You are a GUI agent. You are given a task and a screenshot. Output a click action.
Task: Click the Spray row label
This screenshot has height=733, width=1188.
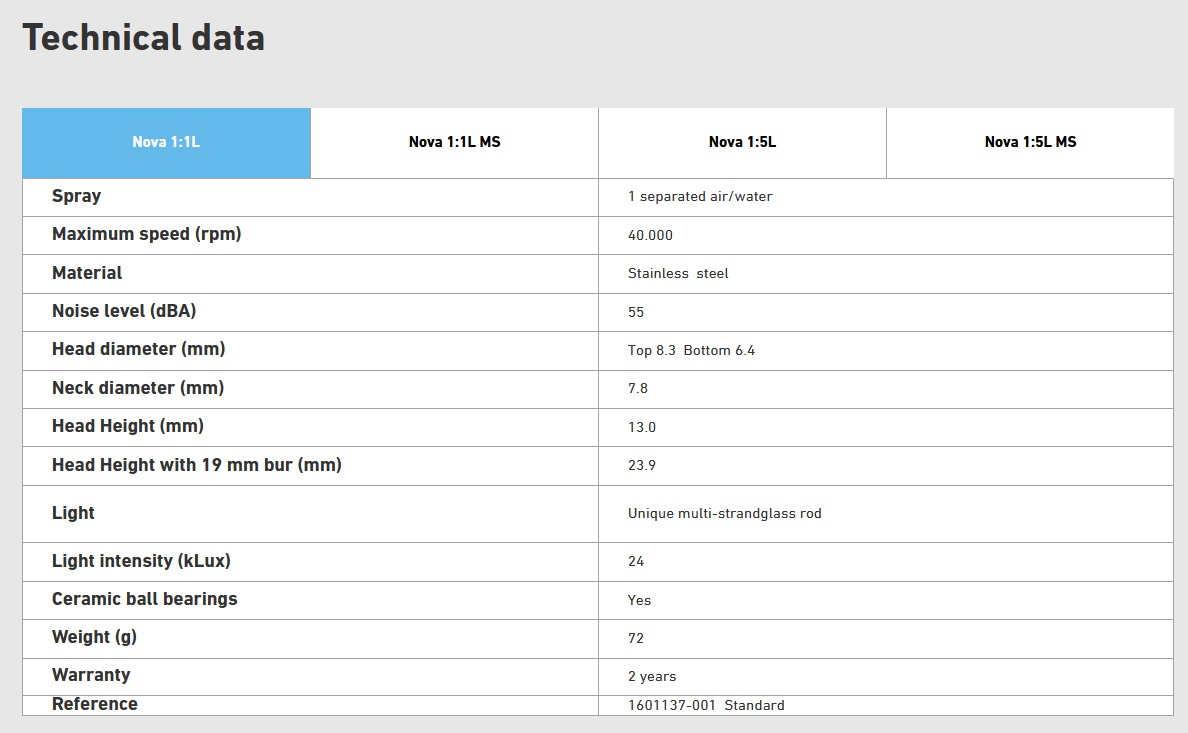(77, 196)
